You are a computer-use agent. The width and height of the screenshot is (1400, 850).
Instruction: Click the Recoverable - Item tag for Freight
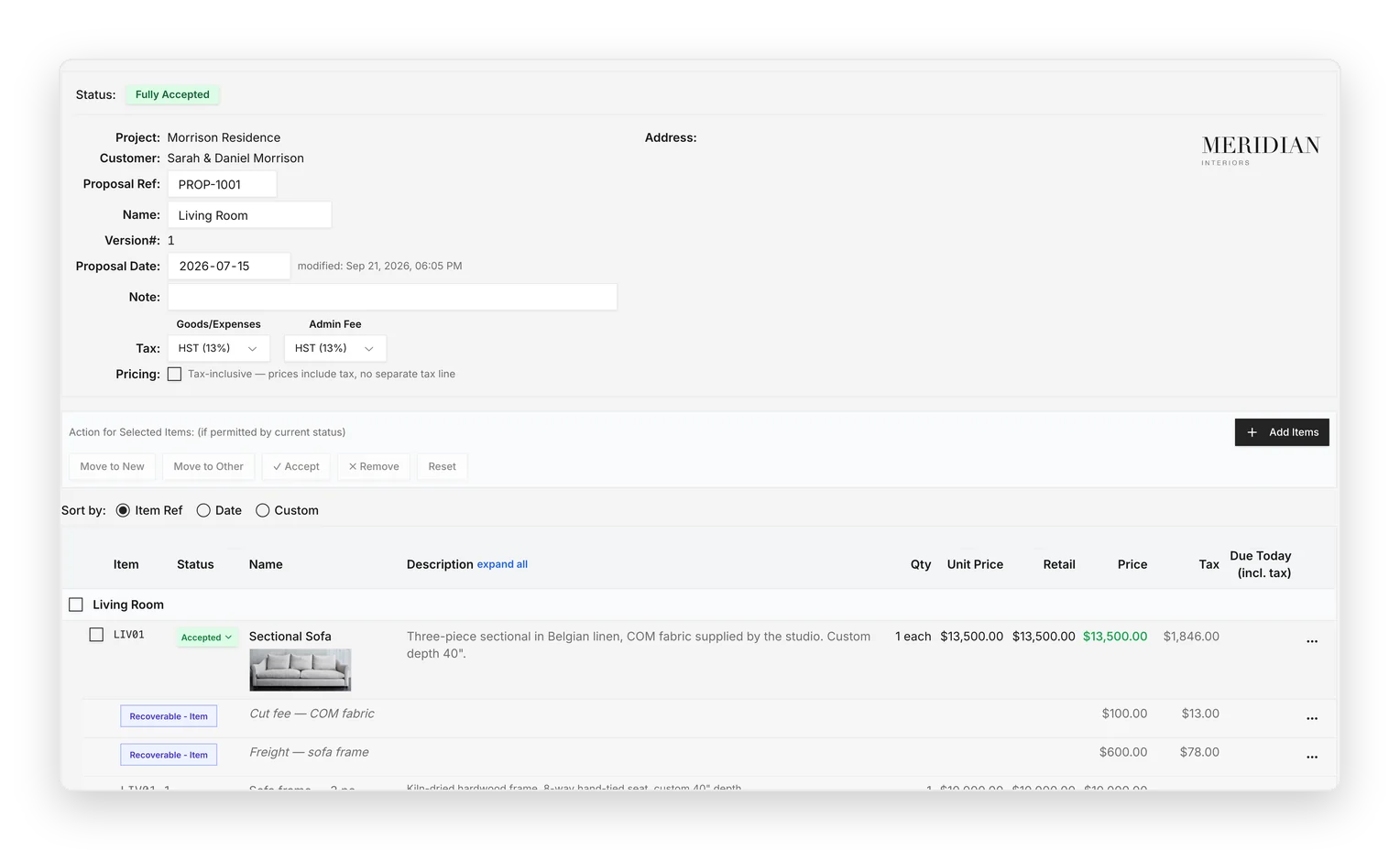point(169,755)
